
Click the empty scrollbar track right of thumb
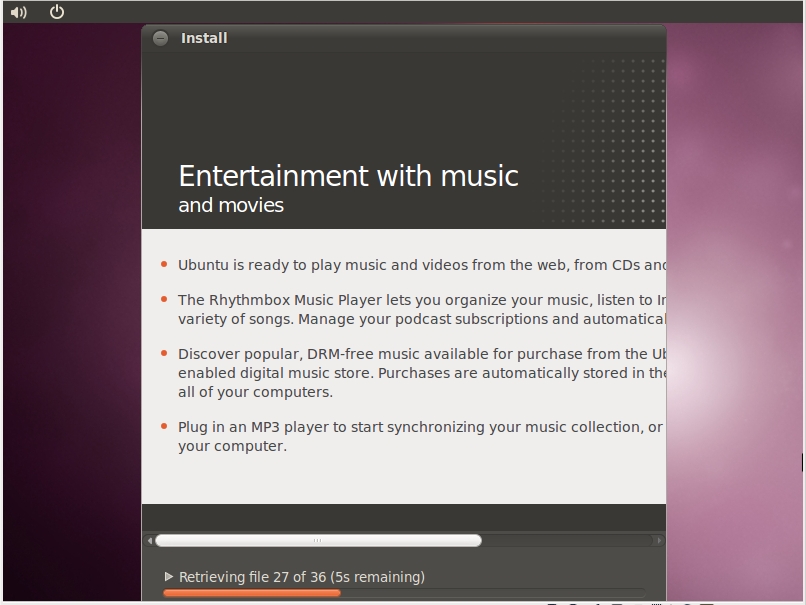pos(567,540)
